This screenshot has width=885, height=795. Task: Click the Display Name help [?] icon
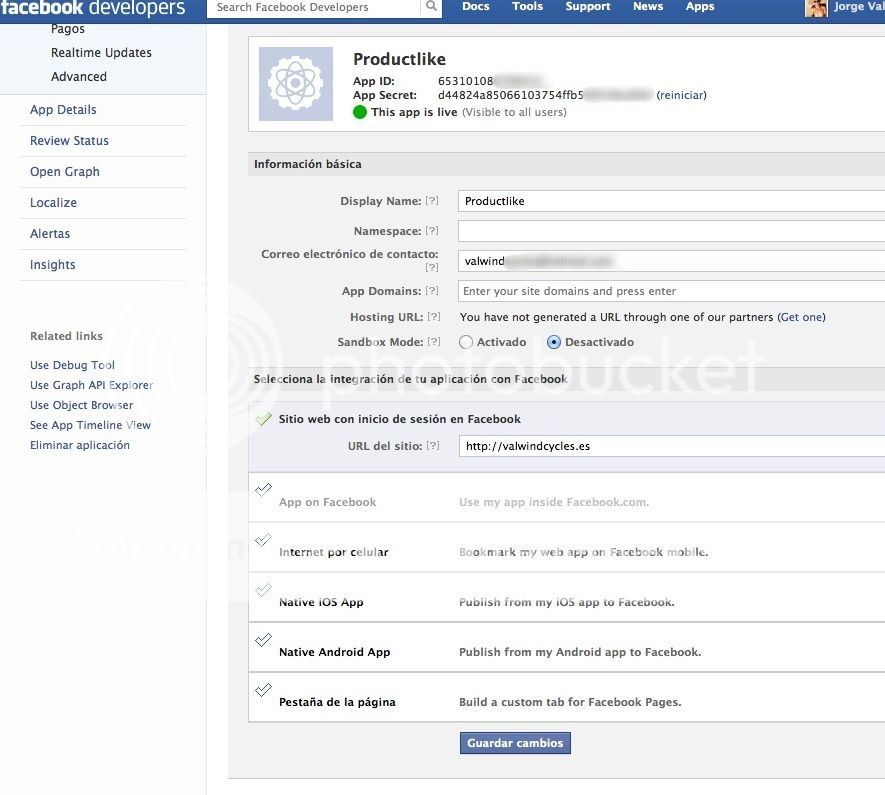pos(432,202)
